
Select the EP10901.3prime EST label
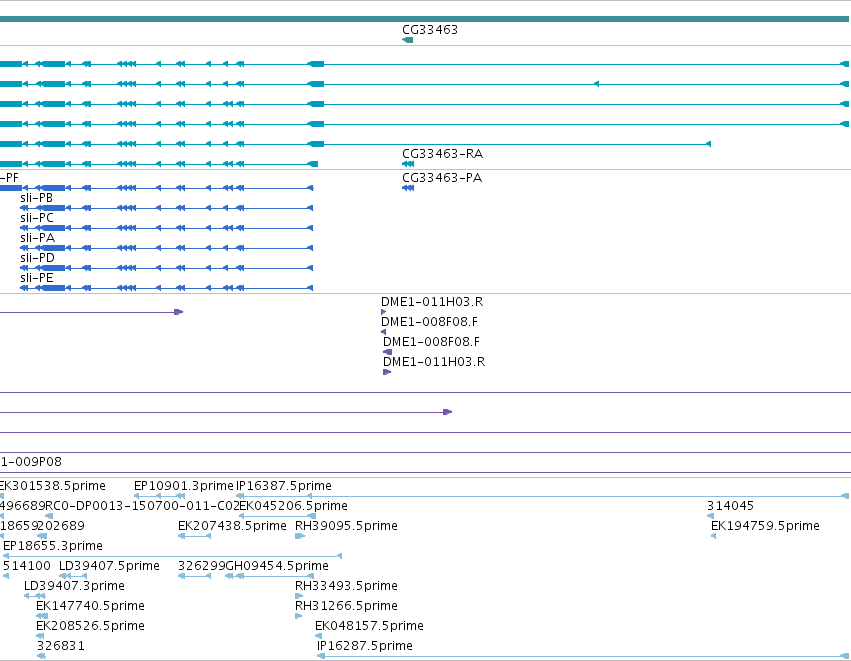[x=183, y=486]
